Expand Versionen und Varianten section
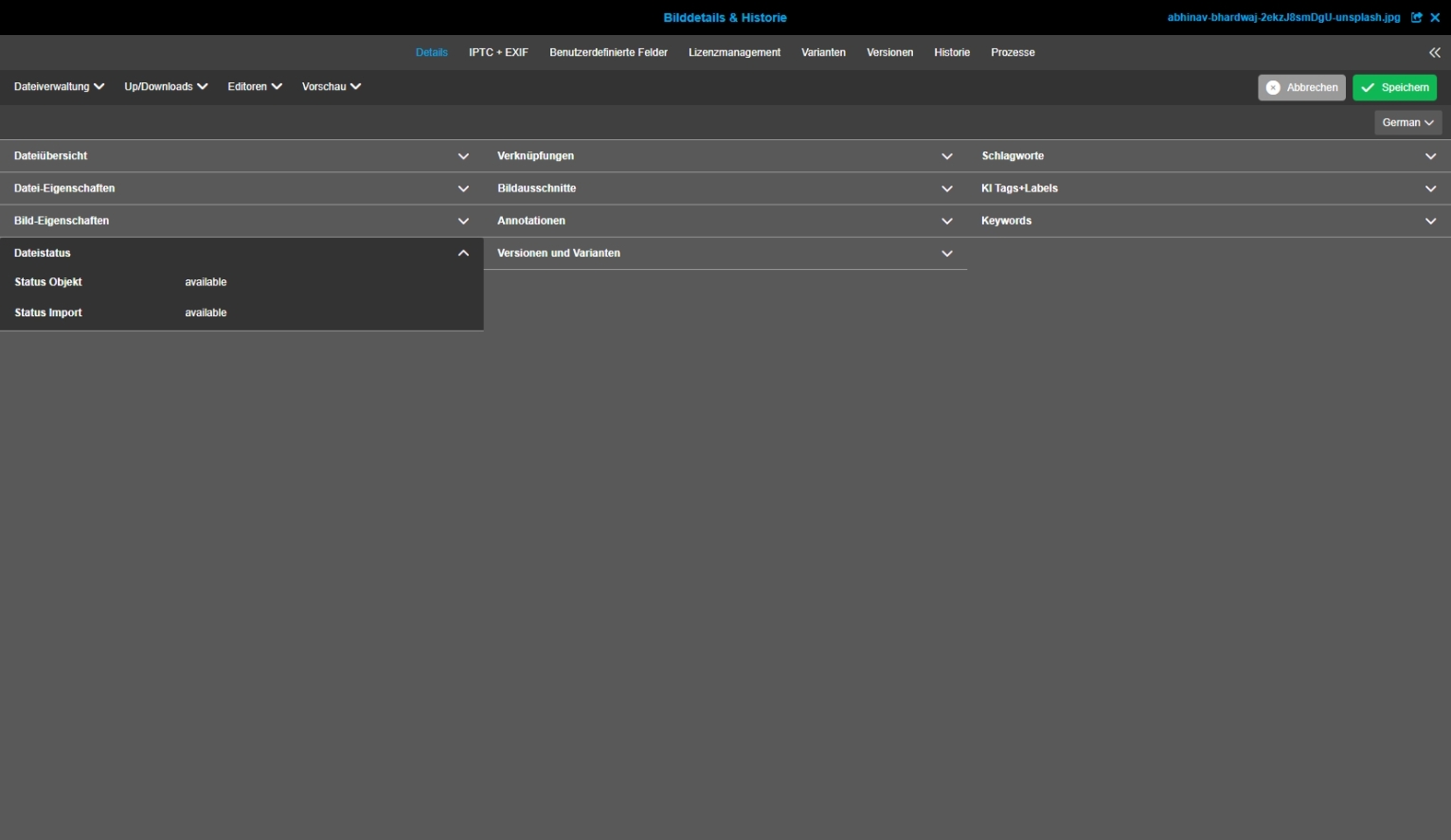This screenshot has height=840, width=1451. [x=946, y=253]
